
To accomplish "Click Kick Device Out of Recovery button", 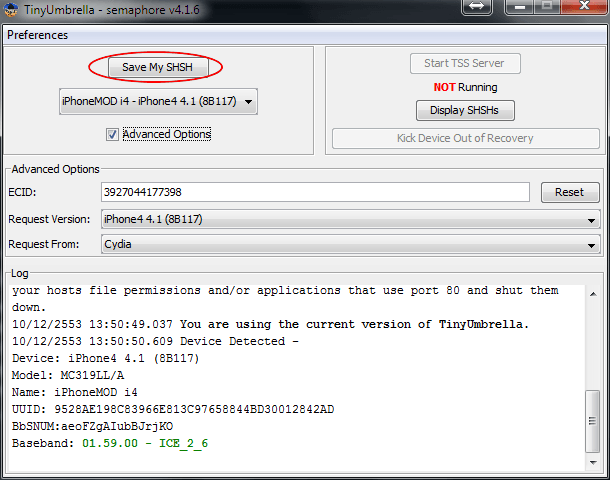I will (465, 138).
